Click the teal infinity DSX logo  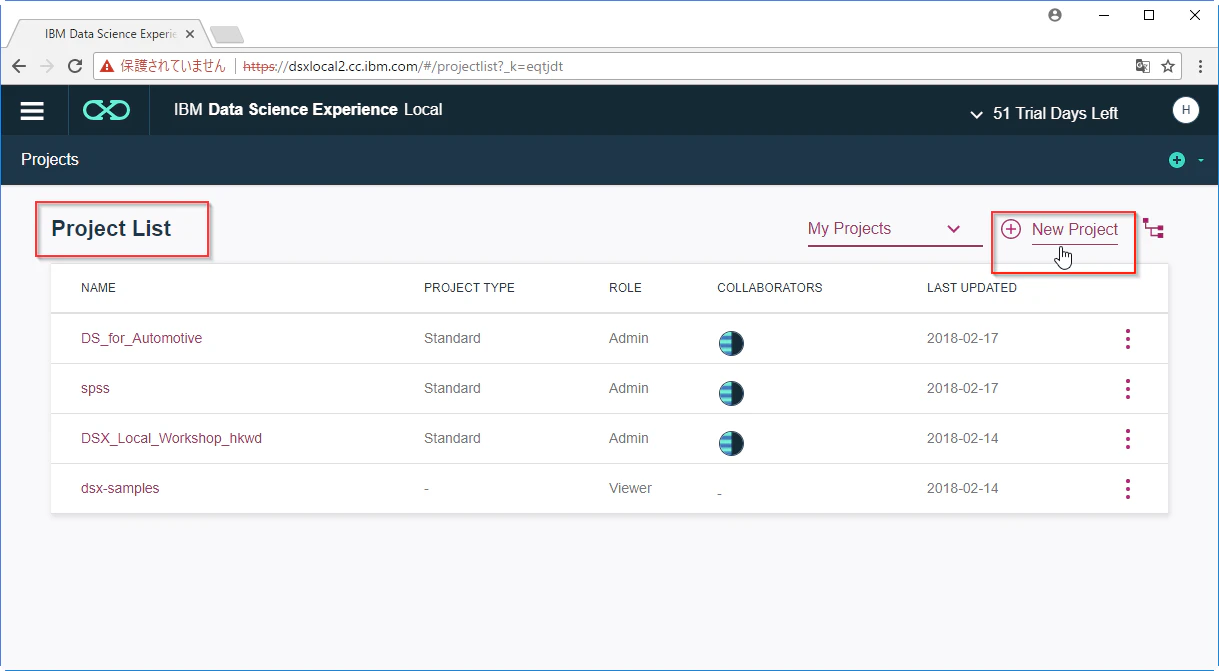pos(106,111)
